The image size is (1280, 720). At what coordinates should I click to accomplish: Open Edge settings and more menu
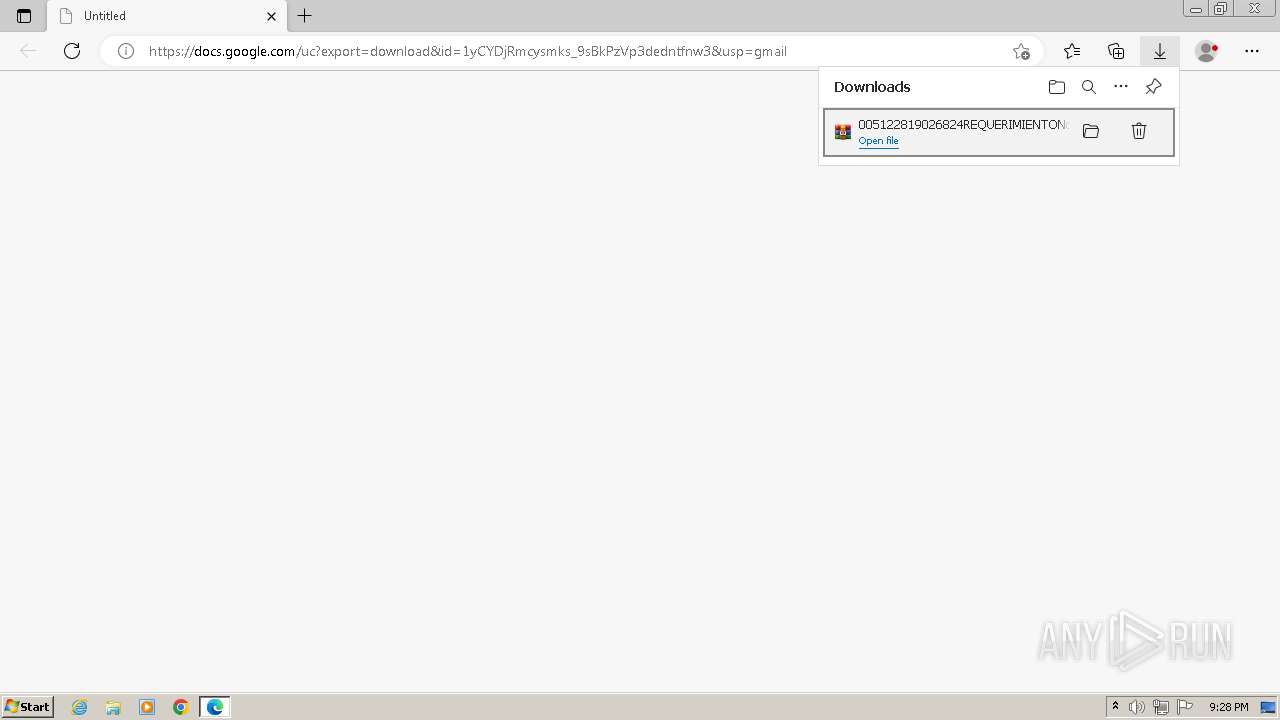point(1252,51)
